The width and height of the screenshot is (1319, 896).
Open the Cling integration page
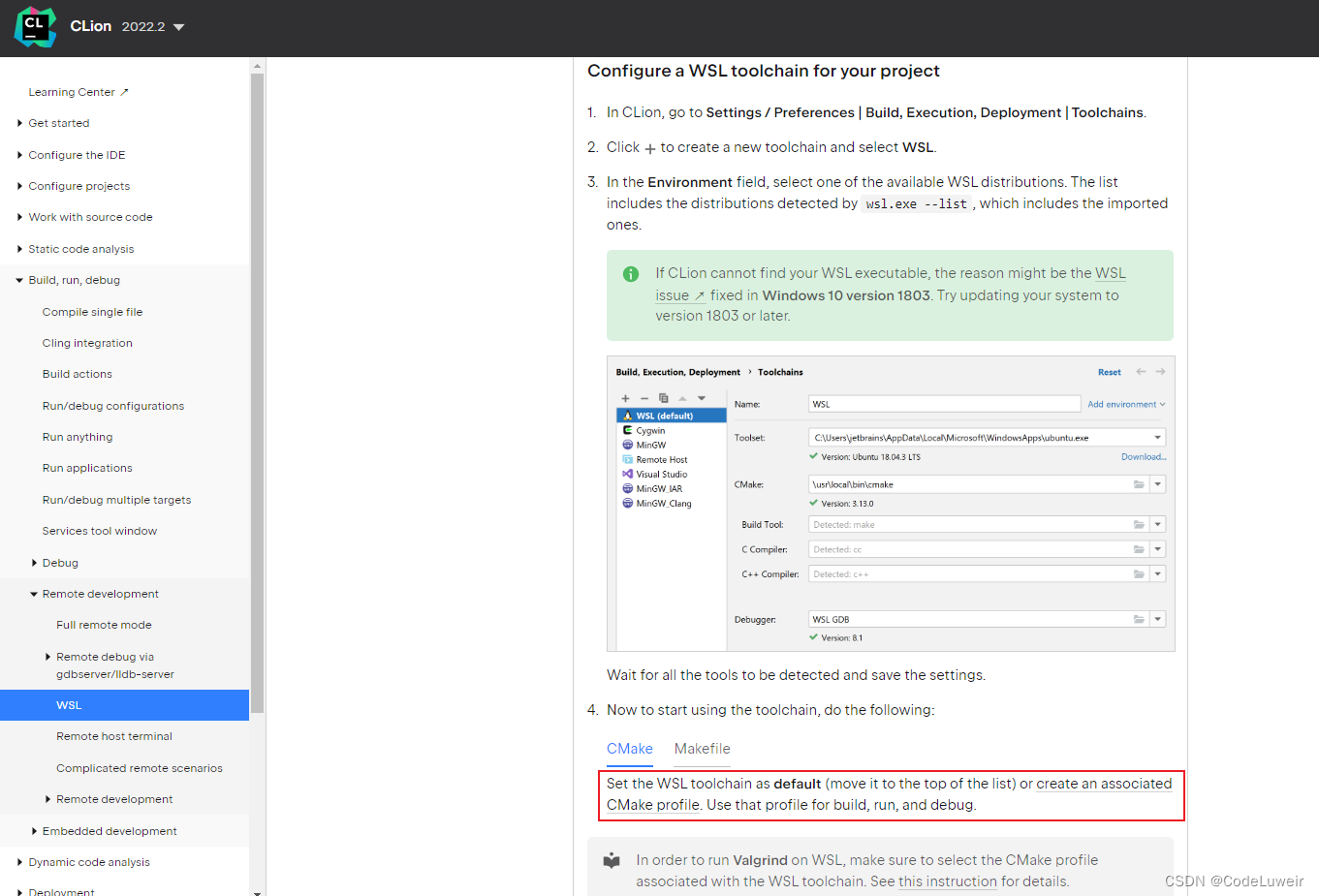point(87,343)
